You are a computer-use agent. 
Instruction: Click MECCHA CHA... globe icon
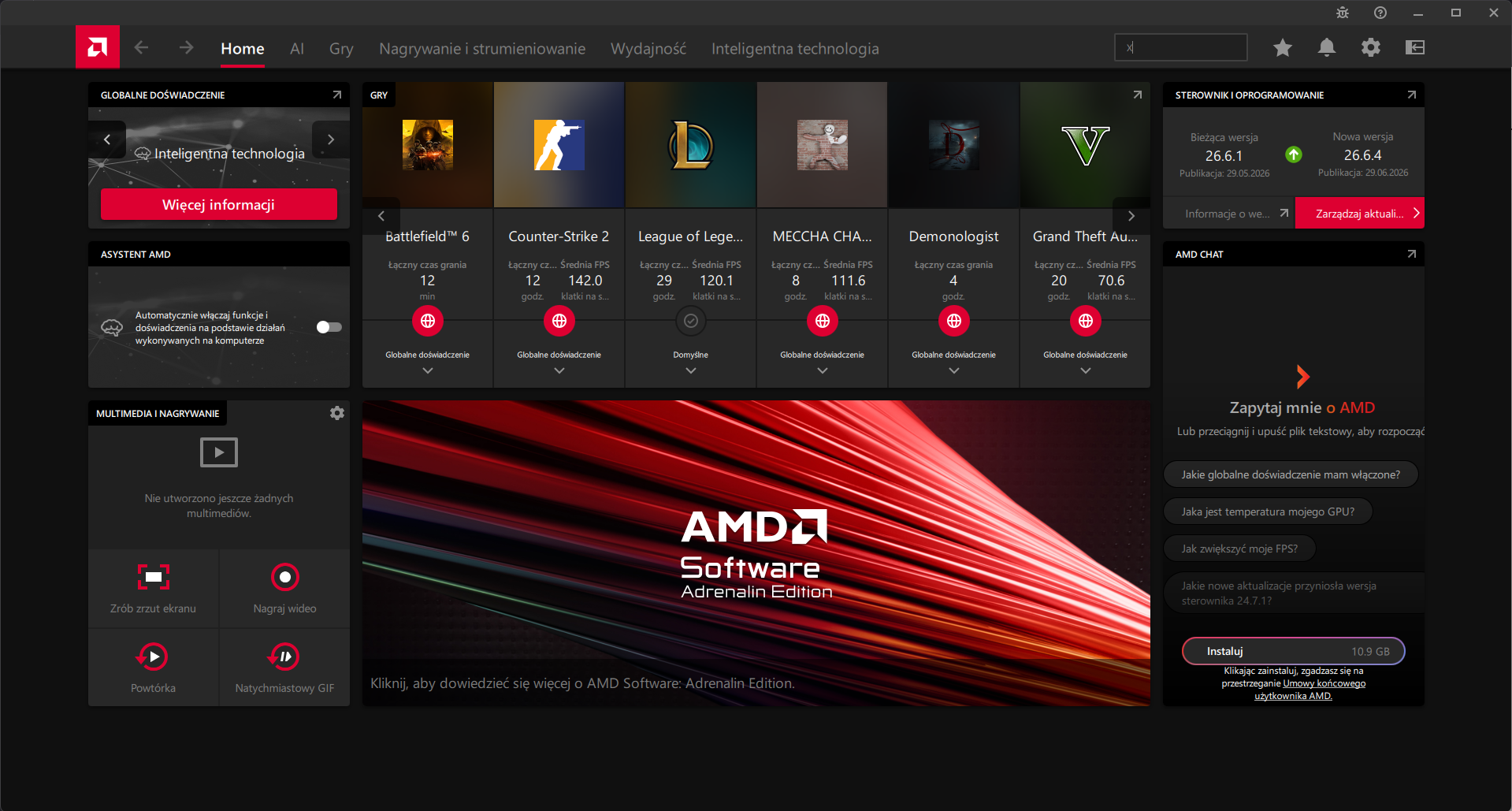coord(823,321)
